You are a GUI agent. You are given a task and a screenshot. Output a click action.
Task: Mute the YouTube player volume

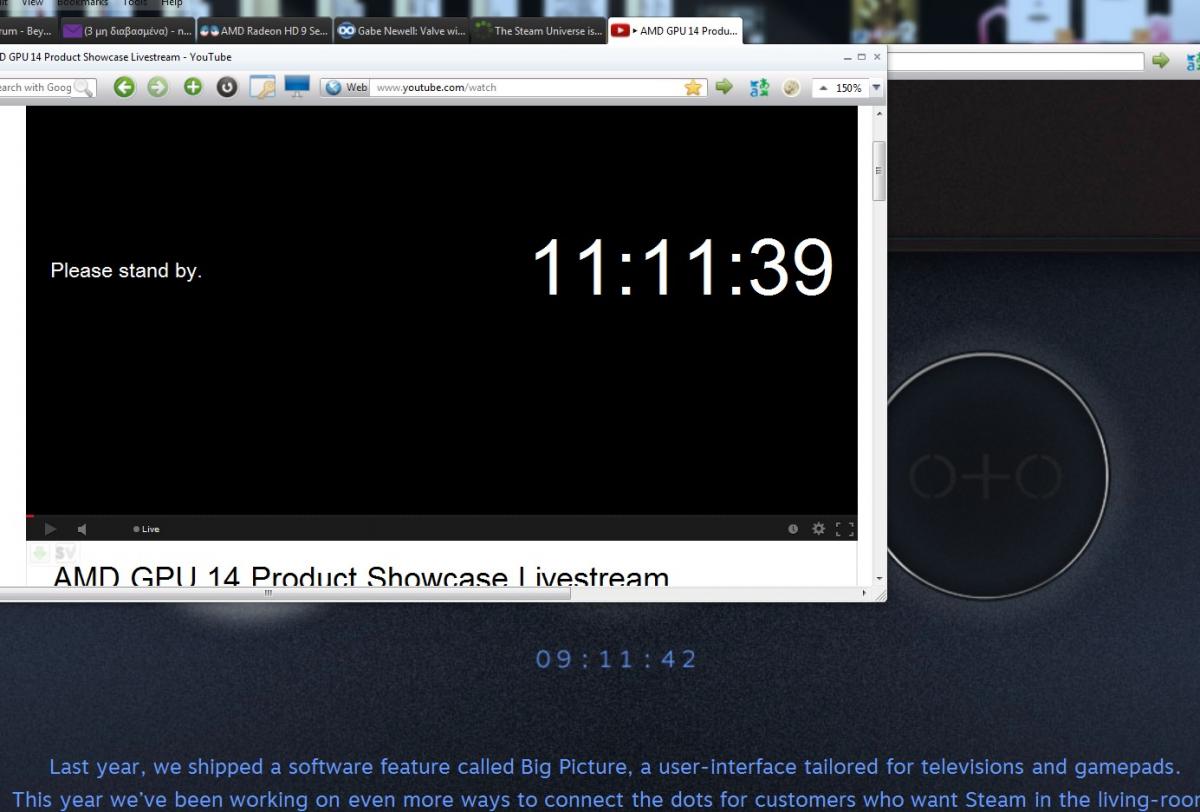point(82,529)
